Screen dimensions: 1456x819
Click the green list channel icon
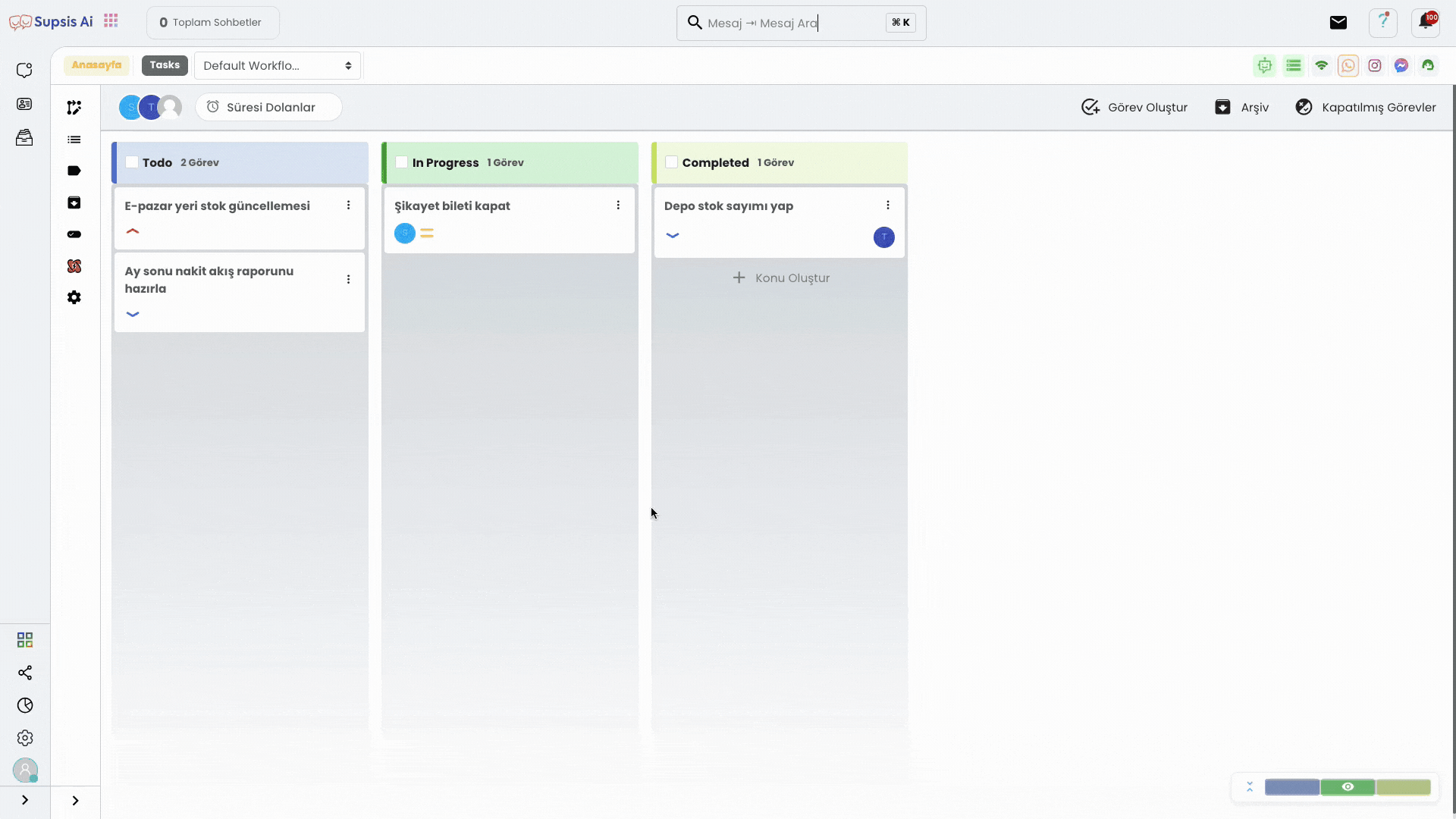click(1294, 66)
